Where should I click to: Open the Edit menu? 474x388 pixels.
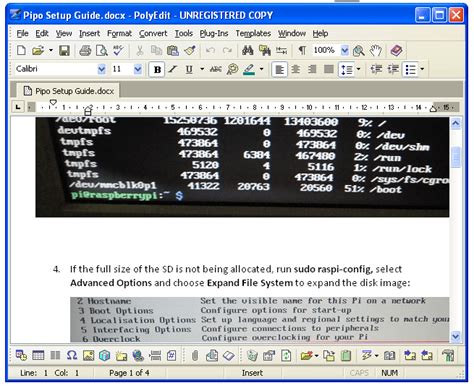42,33
